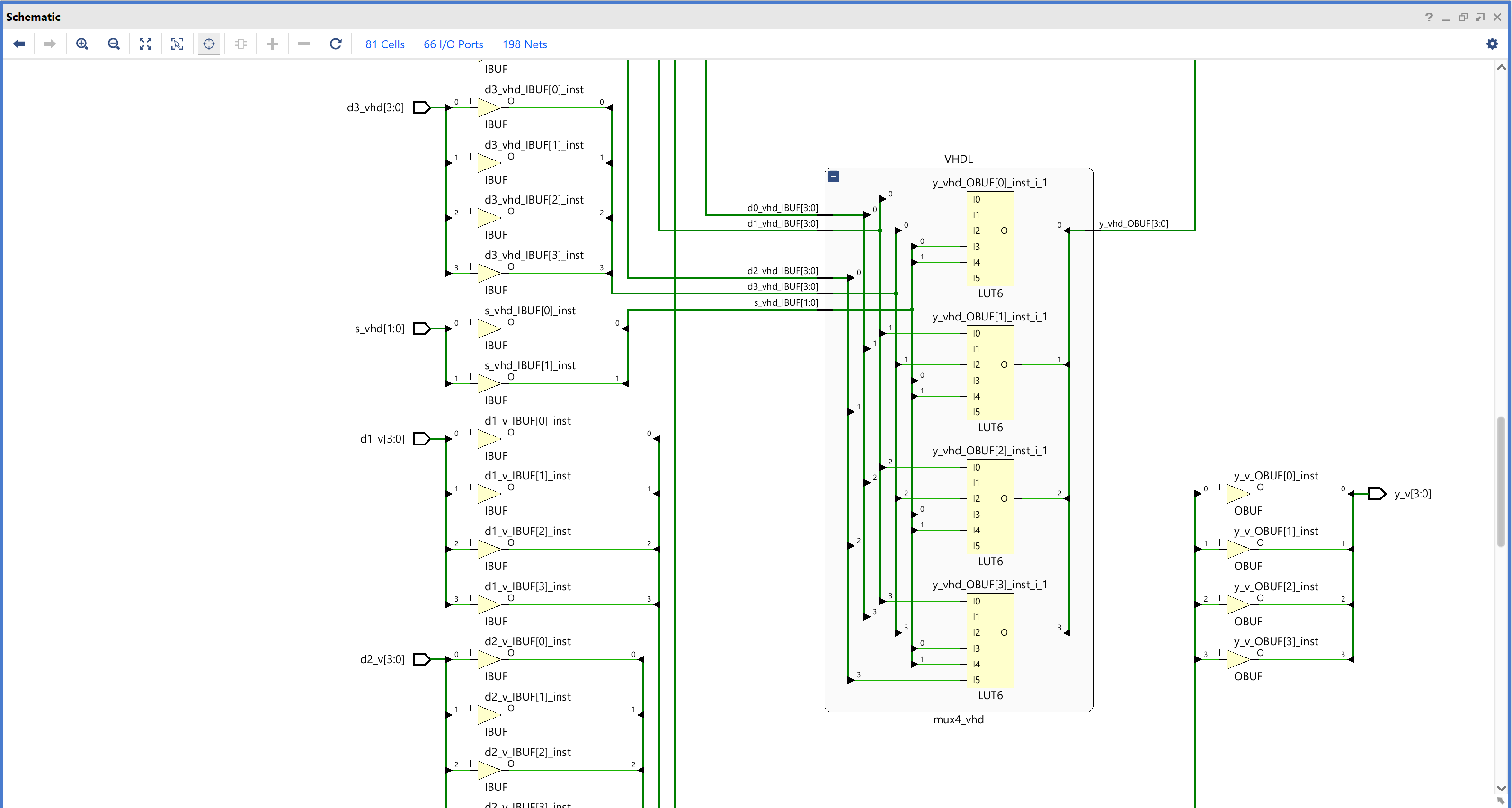Screen dimensions: 1512x808
Task: Click the collapse cone minus icon
Action: pyautogui.click(x=304, y=44)
